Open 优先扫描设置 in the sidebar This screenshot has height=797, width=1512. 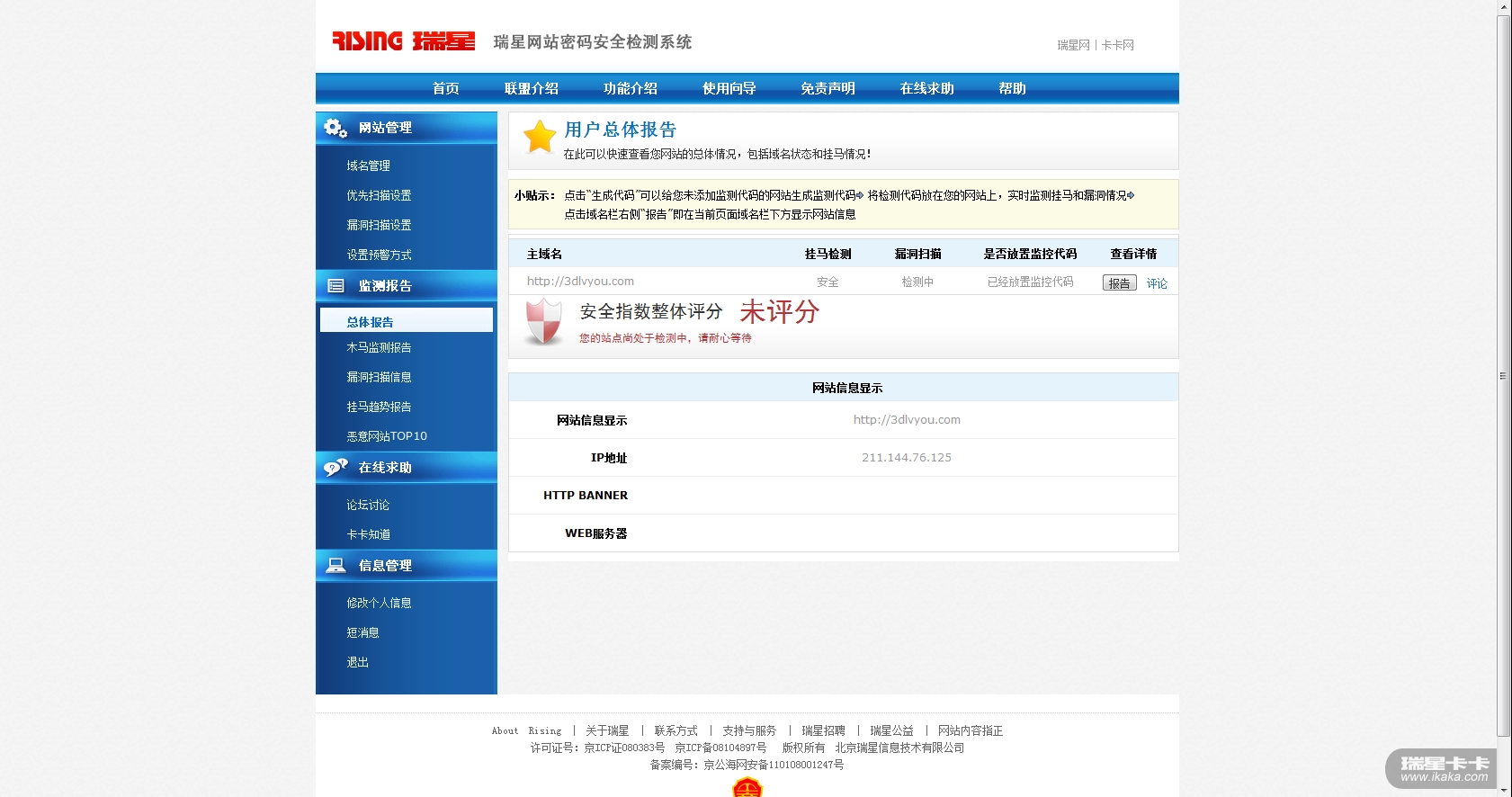pos(380,195)
